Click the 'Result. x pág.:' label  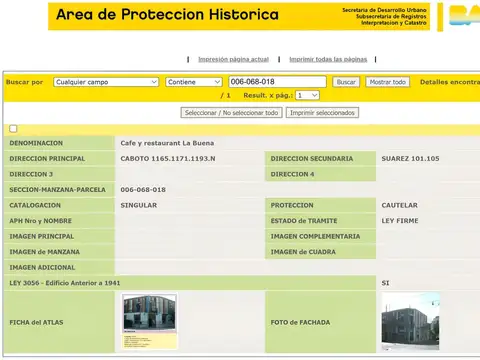click(268, 96)
